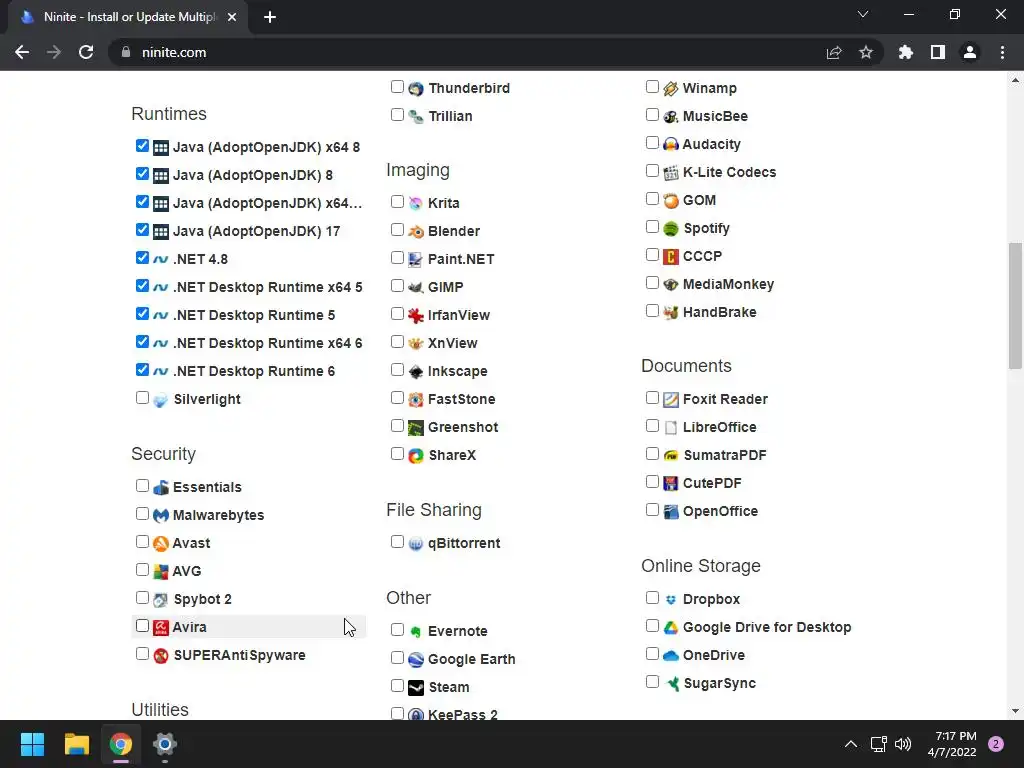Share this page from address bar

834,52
